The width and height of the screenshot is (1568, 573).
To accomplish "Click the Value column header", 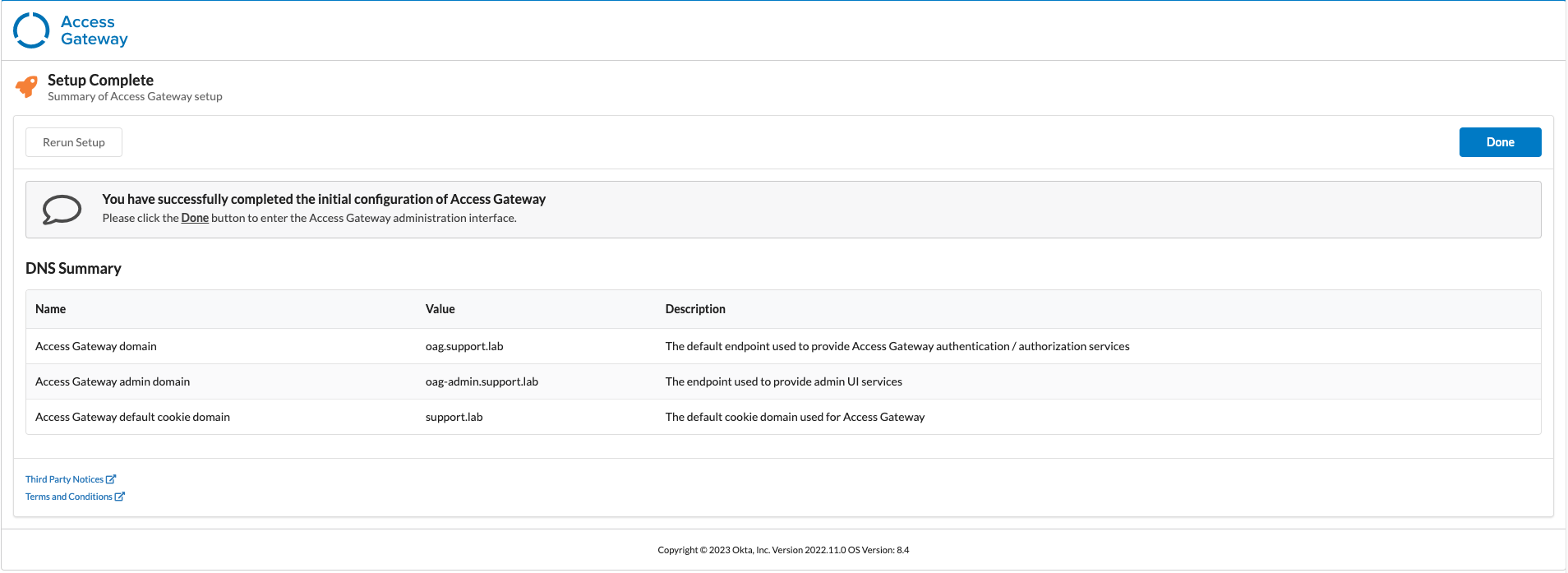I will pos(440,309).
